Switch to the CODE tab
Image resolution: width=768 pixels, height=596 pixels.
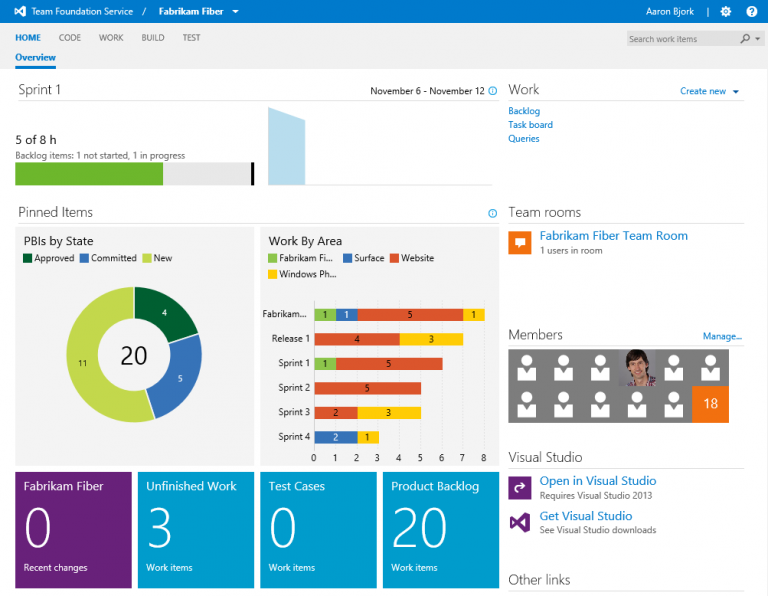click(x=70, y=38)
